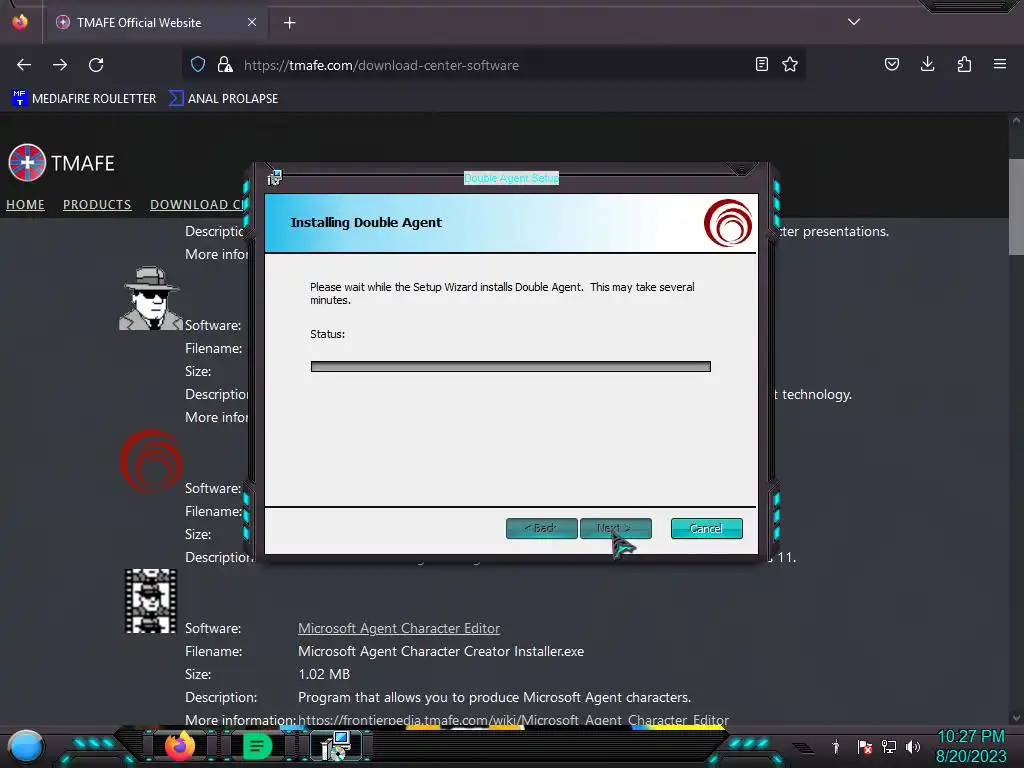Open the installer taskbar icon
The height and width of the screenshot is (768, 1024).
pyautogui.click(x=336, y=746)
